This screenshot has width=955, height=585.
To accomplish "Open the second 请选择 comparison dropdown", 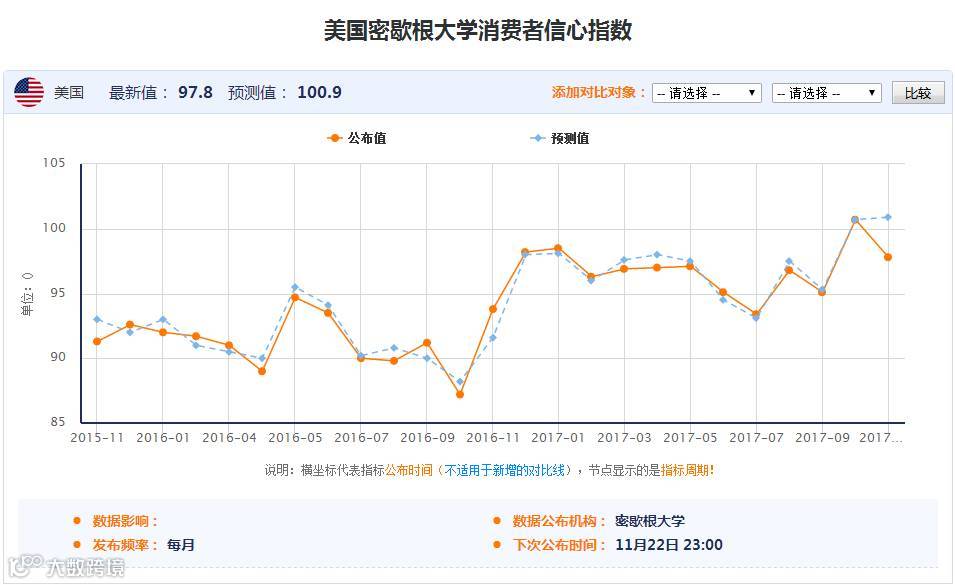I will (826, 93).
